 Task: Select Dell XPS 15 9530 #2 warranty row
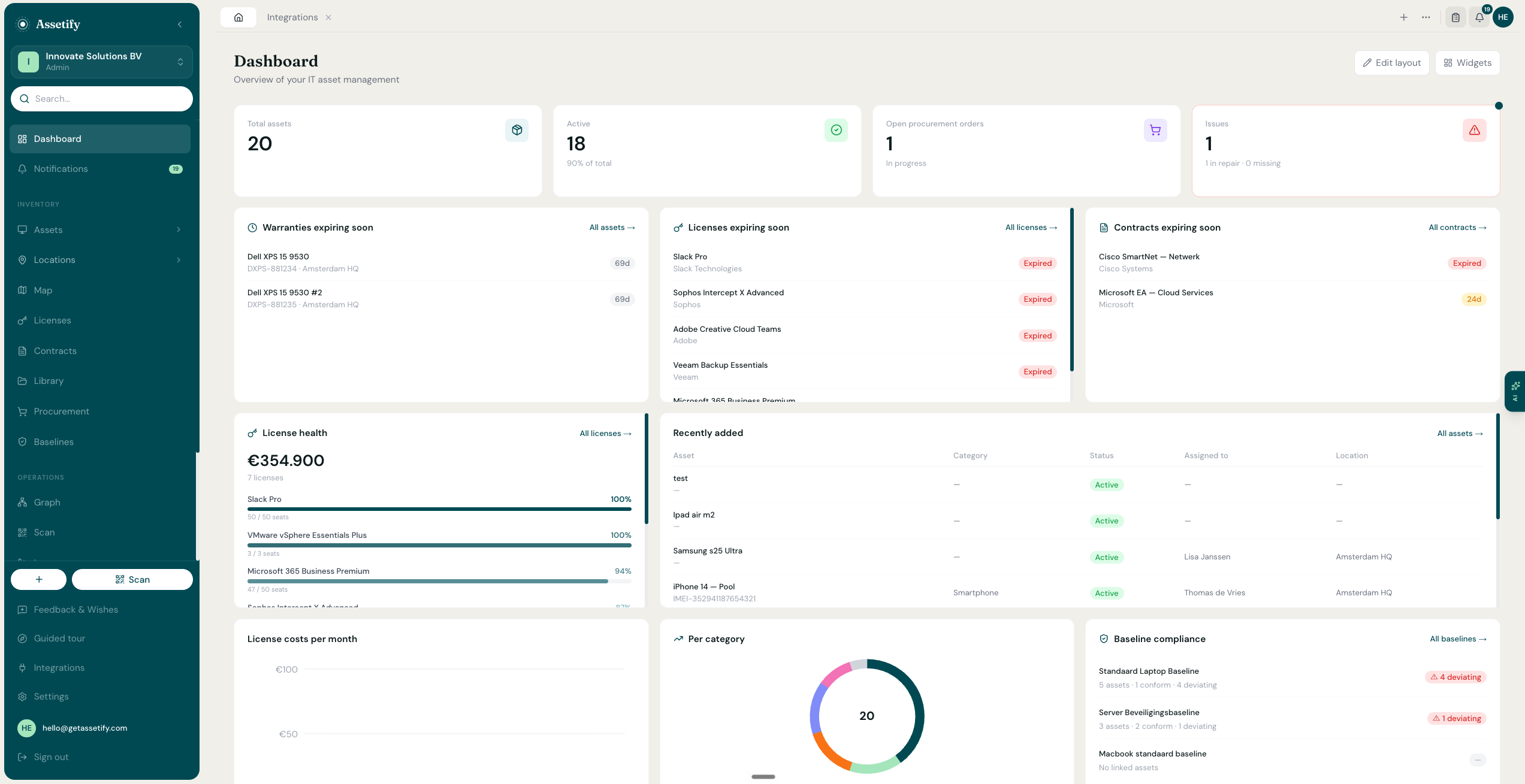pos(441,299)
